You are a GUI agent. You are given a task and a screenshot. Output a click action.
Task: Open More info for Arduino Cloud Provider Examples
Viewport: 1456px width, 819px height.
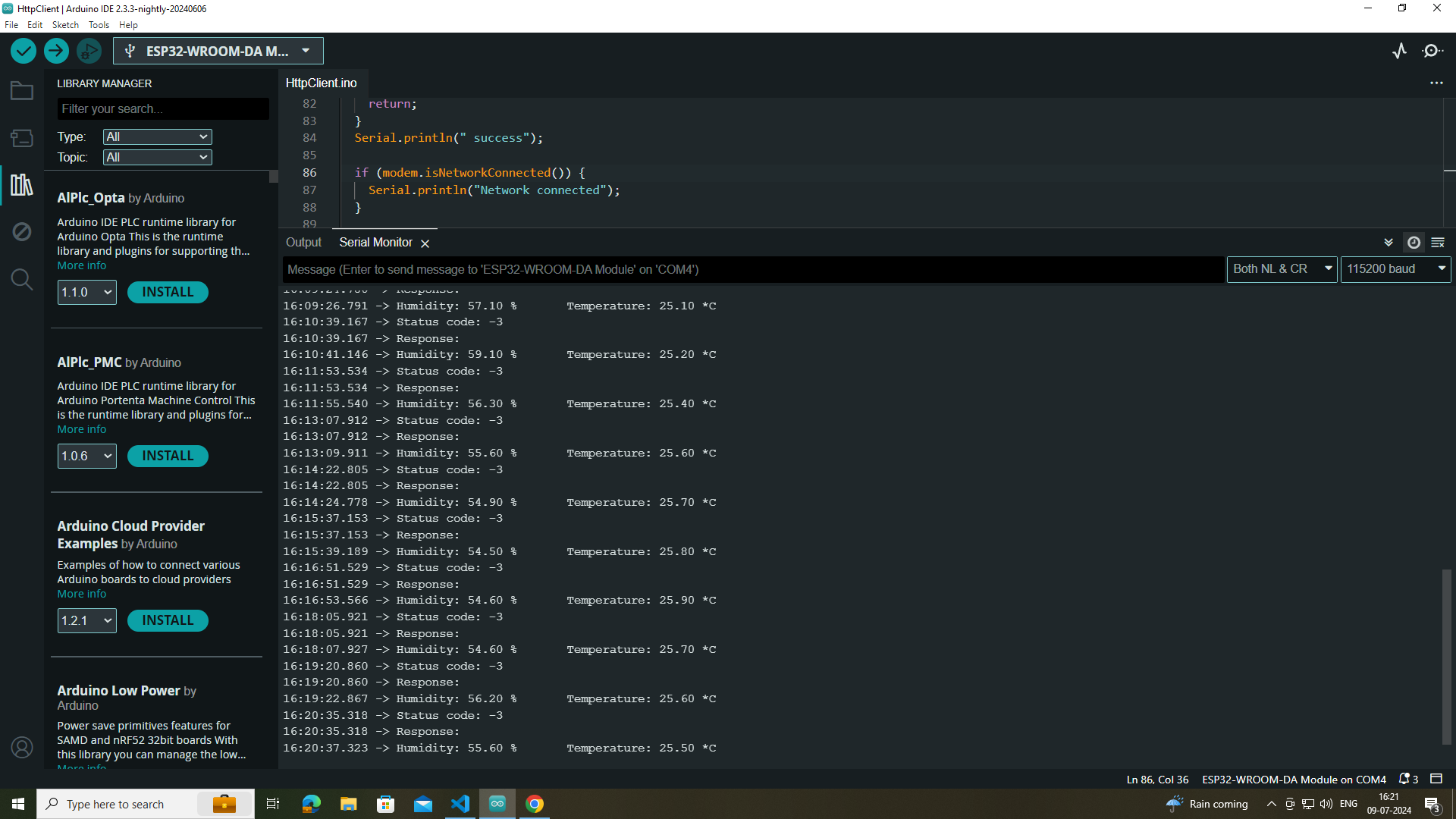82,594
